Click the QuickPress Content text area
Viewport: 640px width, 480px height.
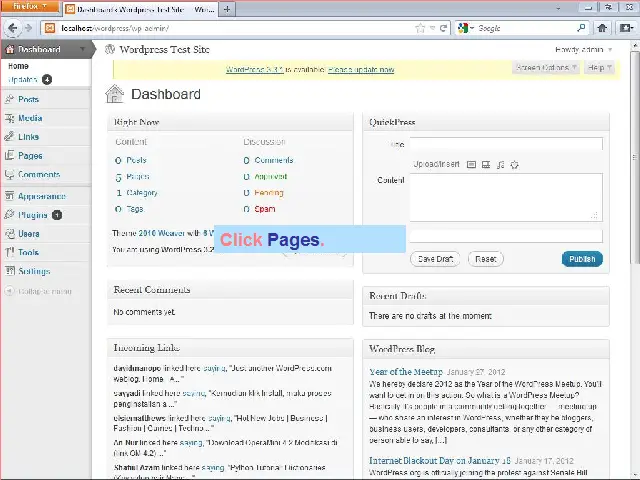pos(506,198)
